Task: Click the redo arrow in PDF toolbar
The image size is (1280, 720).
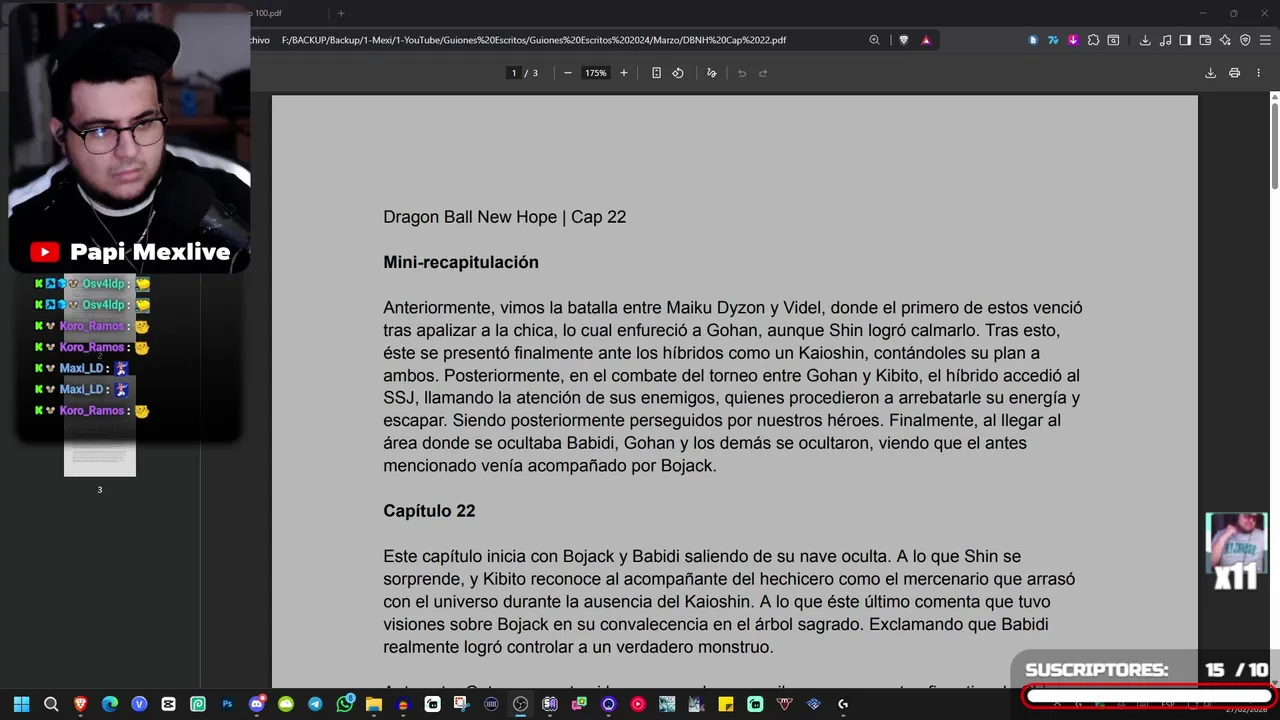Action: click(x=763, y=73)
